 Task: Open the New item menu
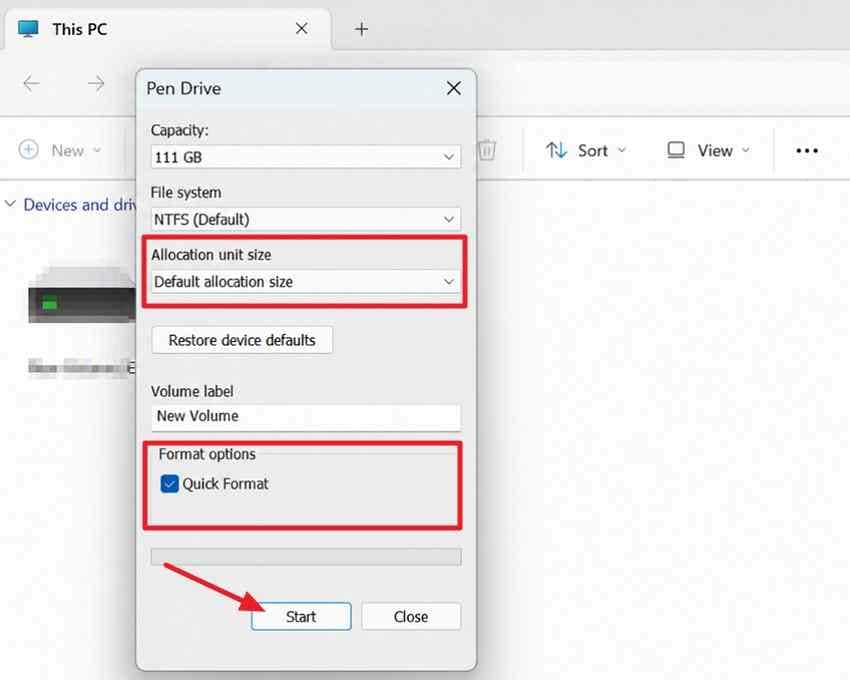(60, 150)
